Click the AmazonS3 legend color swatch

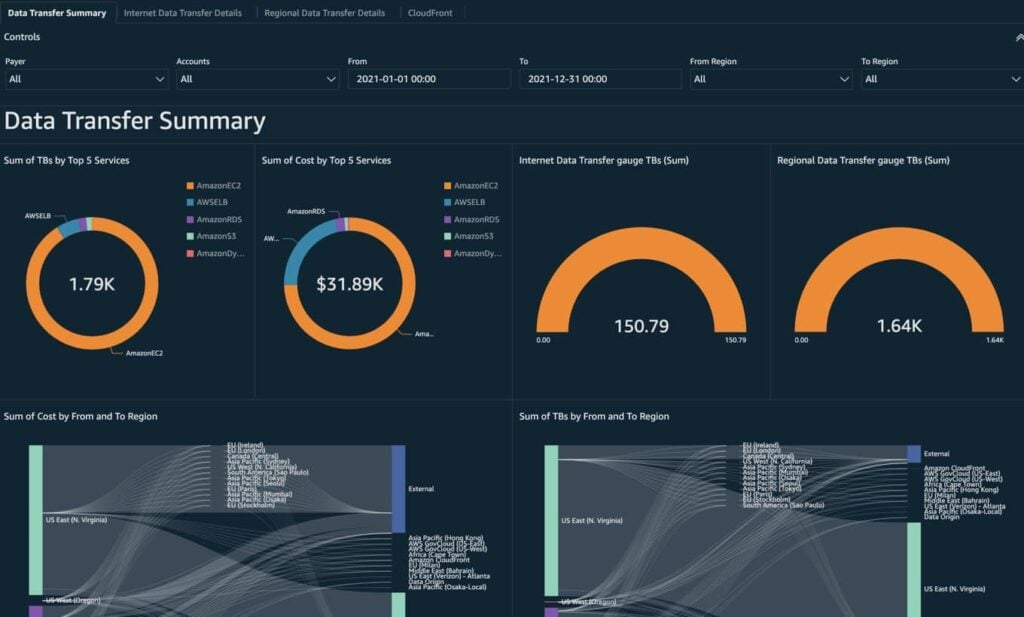tap(189, 235)
